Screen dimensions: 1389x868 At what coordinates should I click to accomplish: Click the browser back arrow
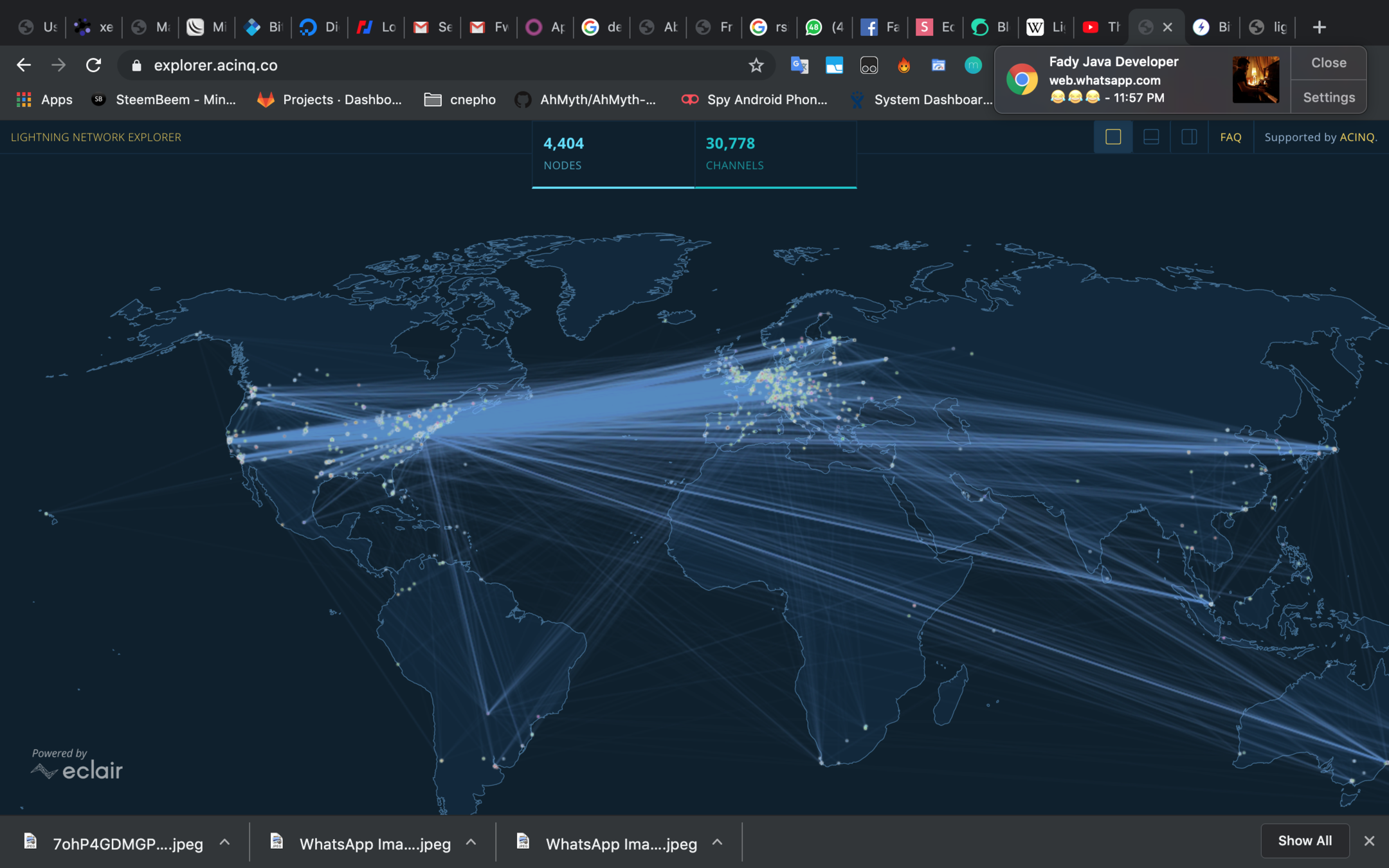[24, 65]
